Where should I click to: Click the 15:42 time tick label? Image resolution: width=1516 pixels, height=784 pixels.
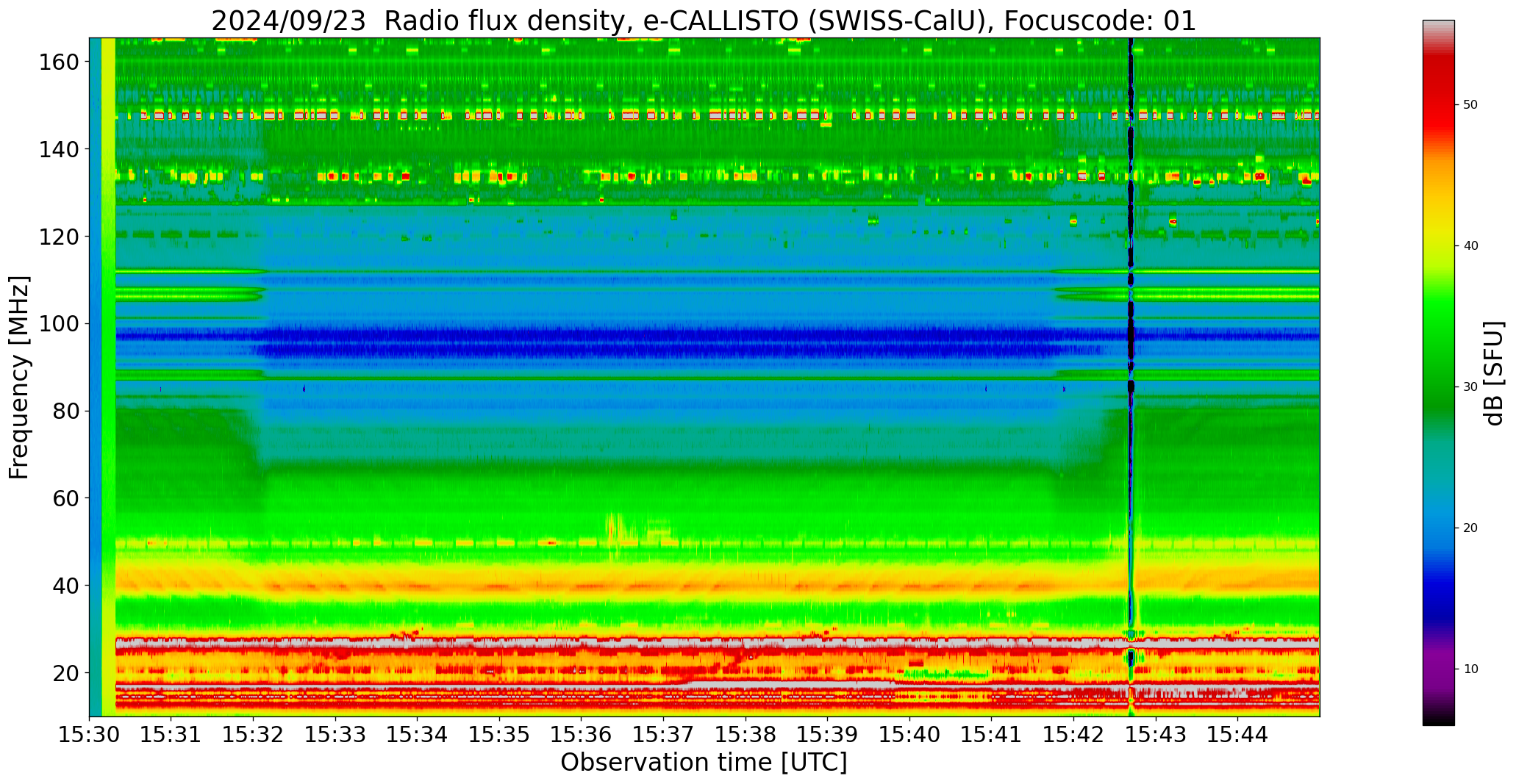coord(1073,733)
